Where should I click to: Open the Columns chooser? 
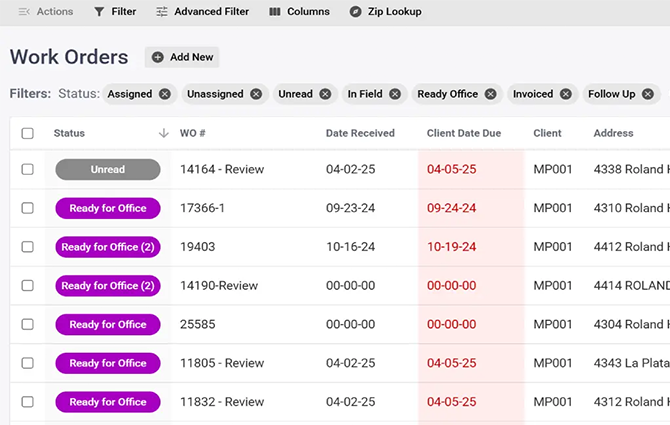[300, 12]
